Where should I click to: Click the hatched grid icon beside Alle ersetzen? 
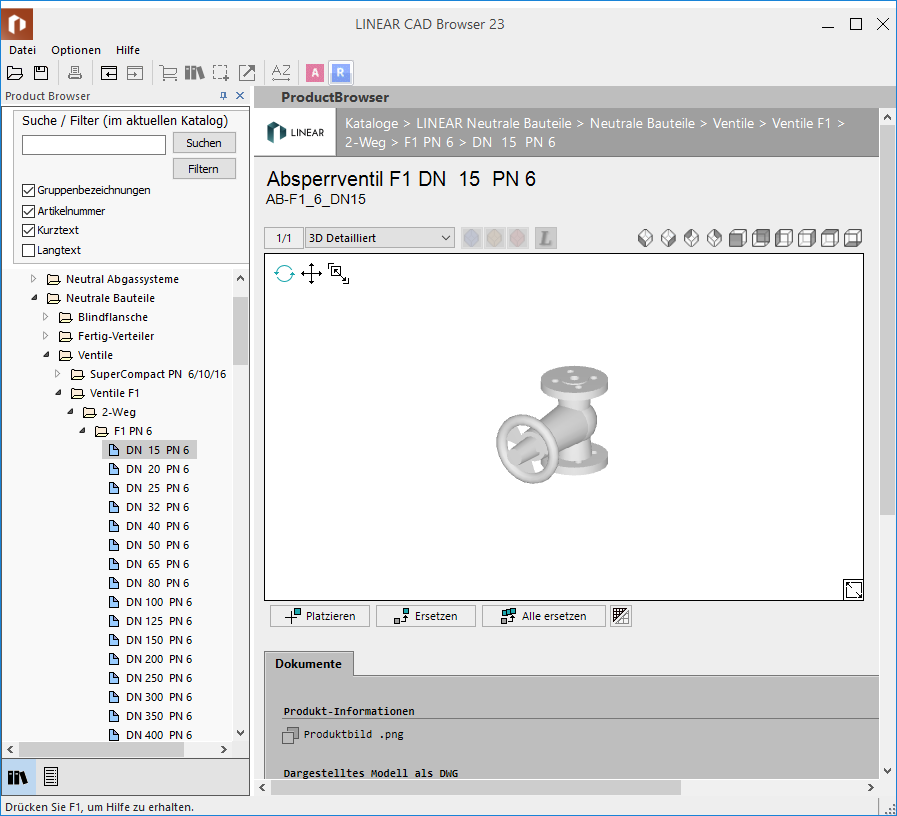(621, 616)
